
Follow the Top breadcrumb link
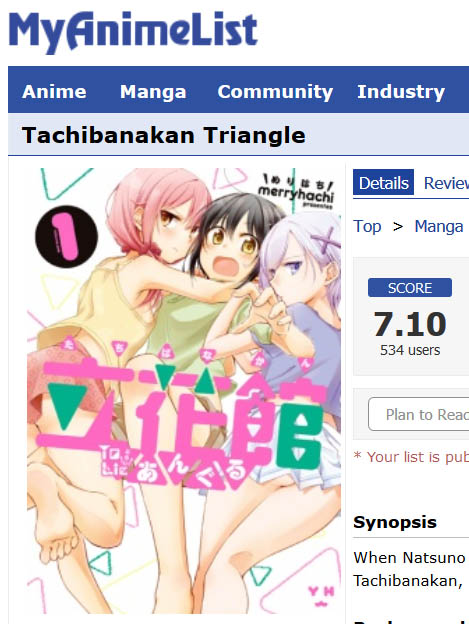coord(367,226)
